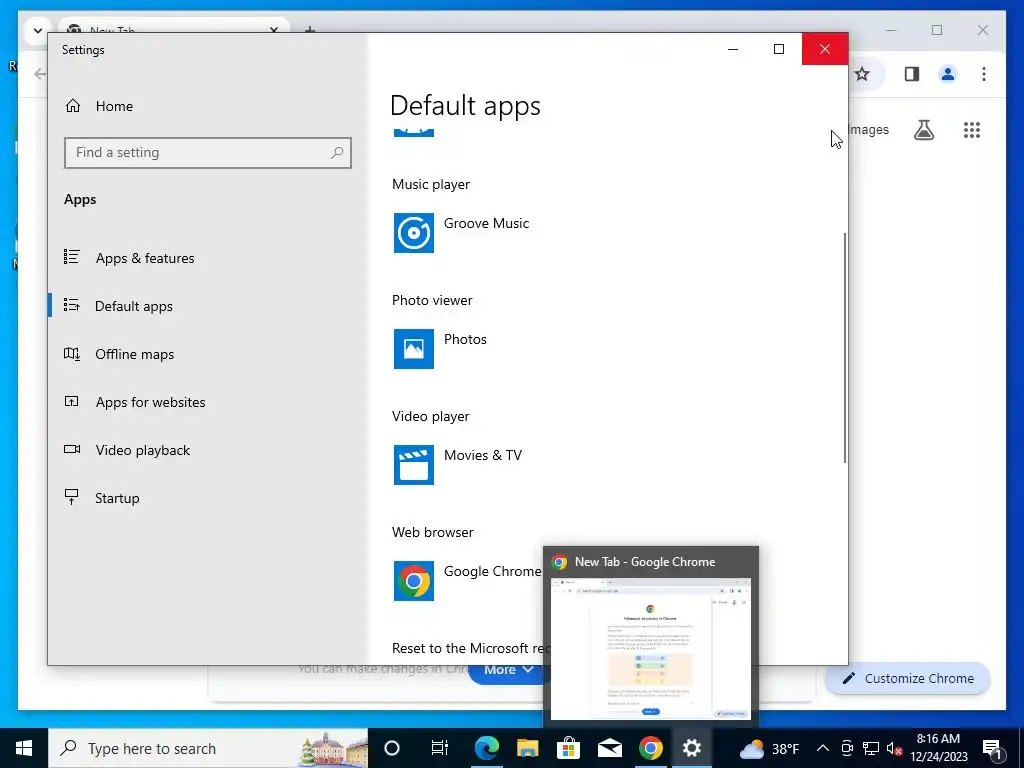Click the Settings search magnifier icon
Viewport: 1024px width, 768px height.
click(337, 153)
